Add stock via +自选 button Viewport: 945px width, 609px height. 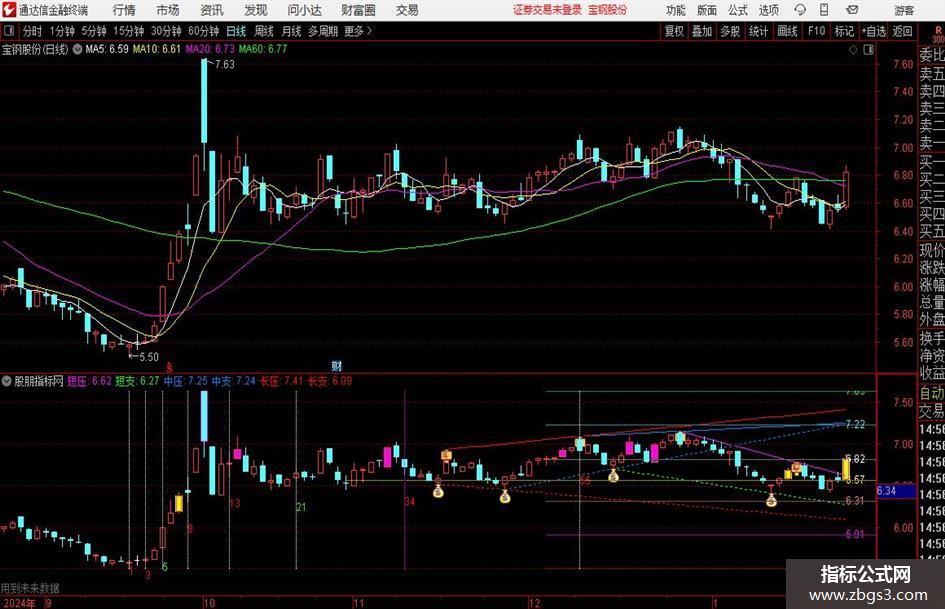[873, 31]
